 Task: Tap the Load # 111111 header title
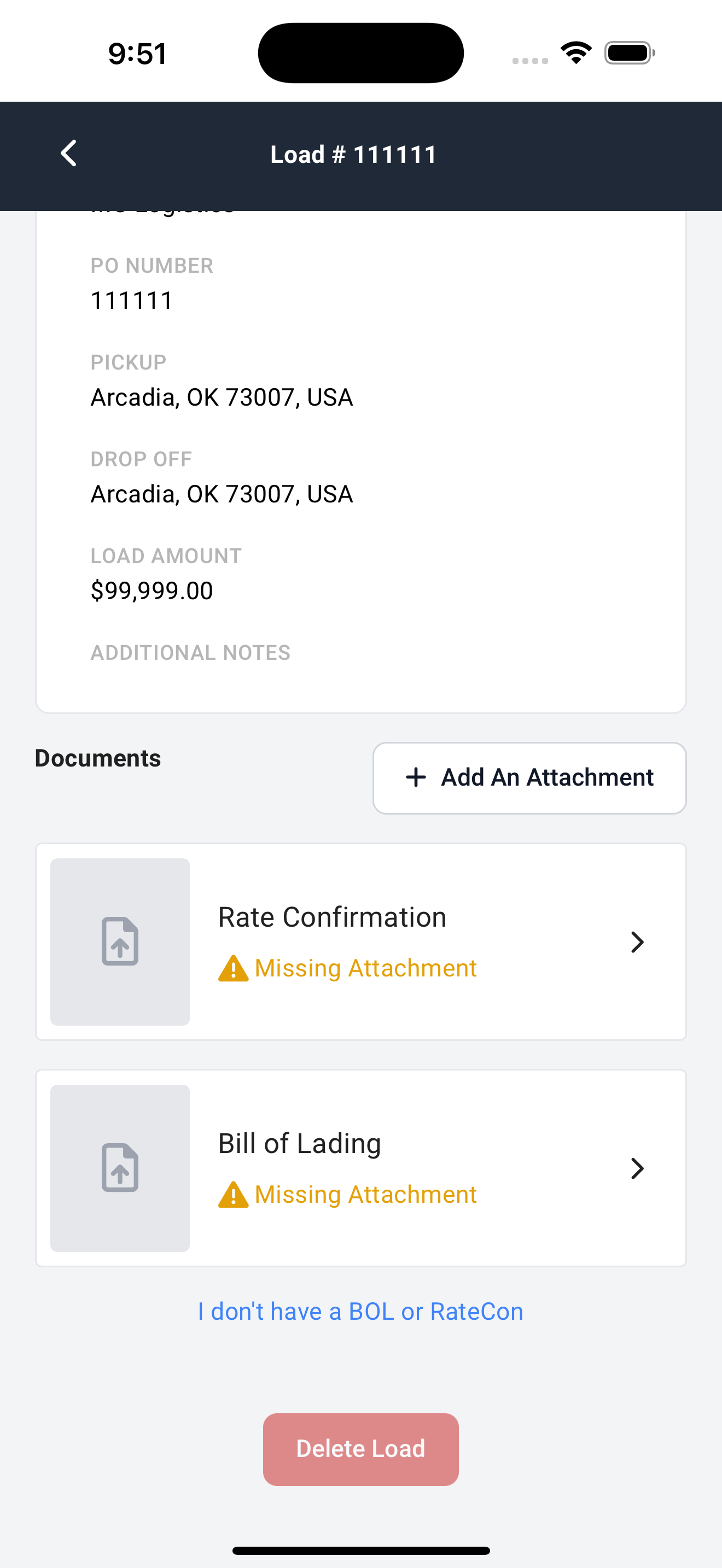coord(353,155)
